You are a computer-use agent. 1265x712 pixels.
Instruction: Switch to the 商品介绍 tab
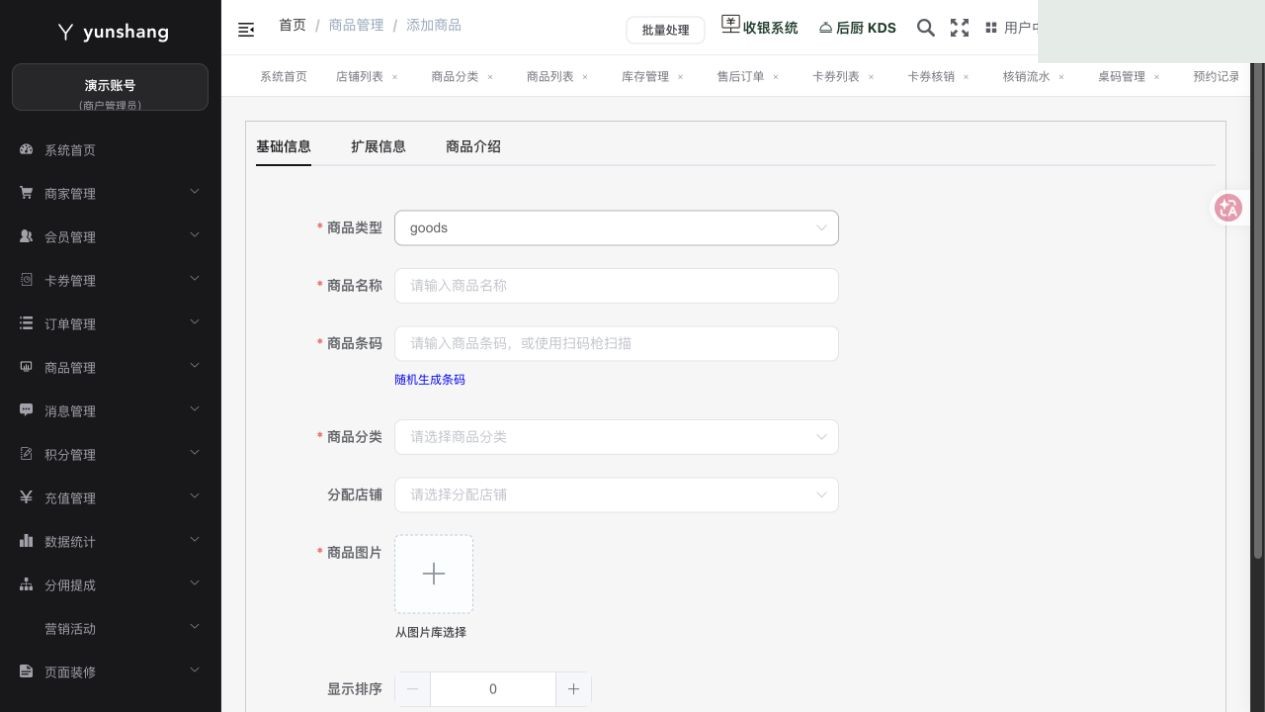pos(473,147)
